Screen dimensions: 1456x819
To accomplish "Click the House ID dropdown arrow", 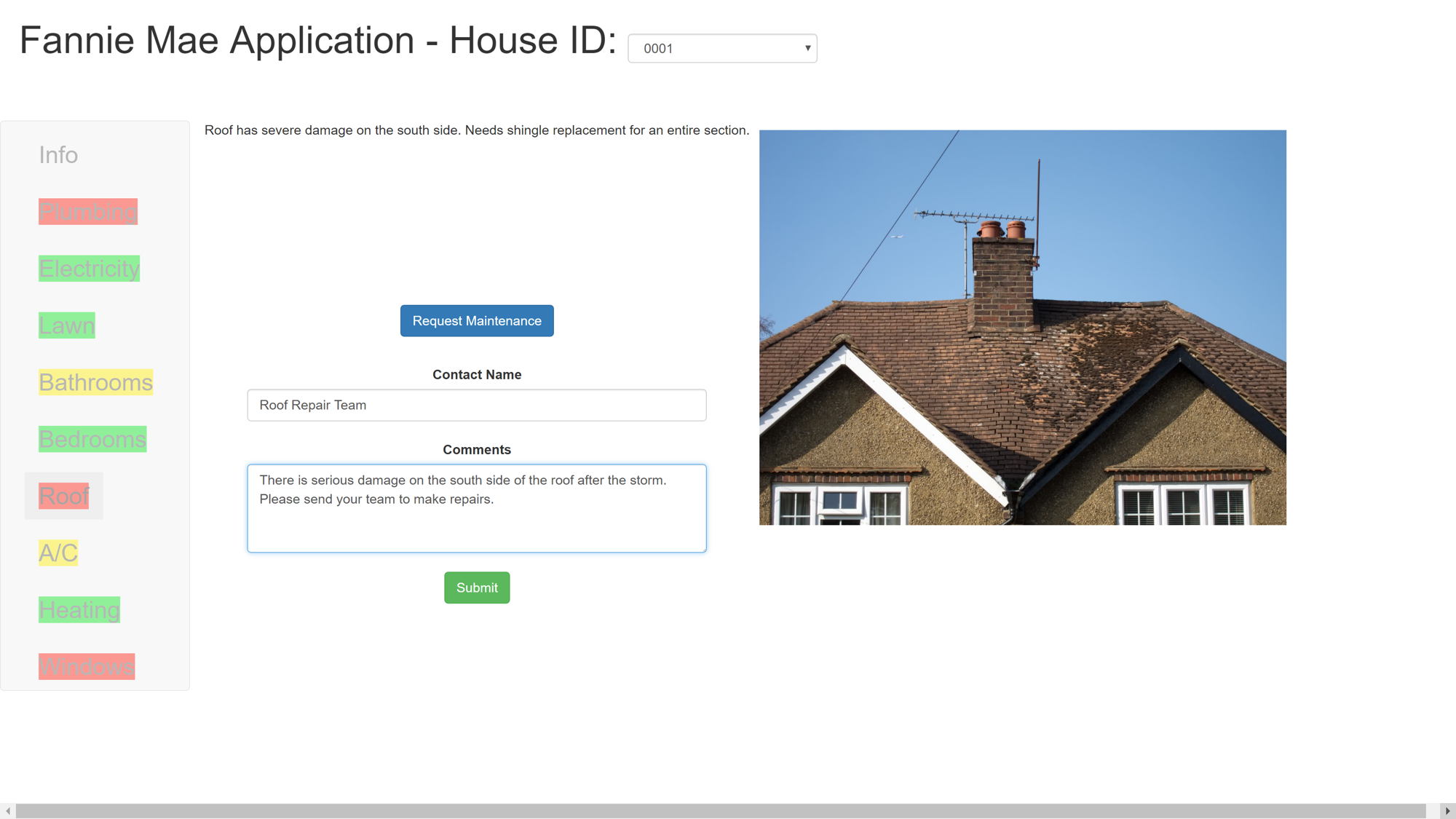I will [x=807, y=48].
